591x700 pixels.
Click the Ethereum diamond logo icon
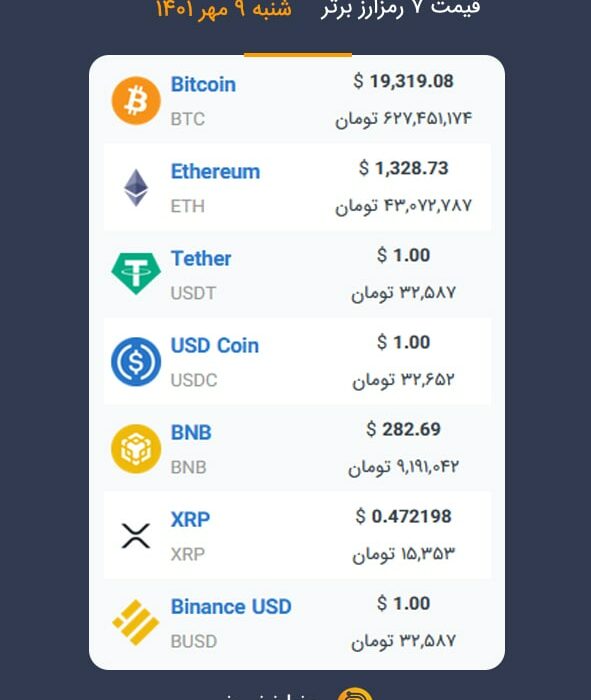[x=136, y=188]
